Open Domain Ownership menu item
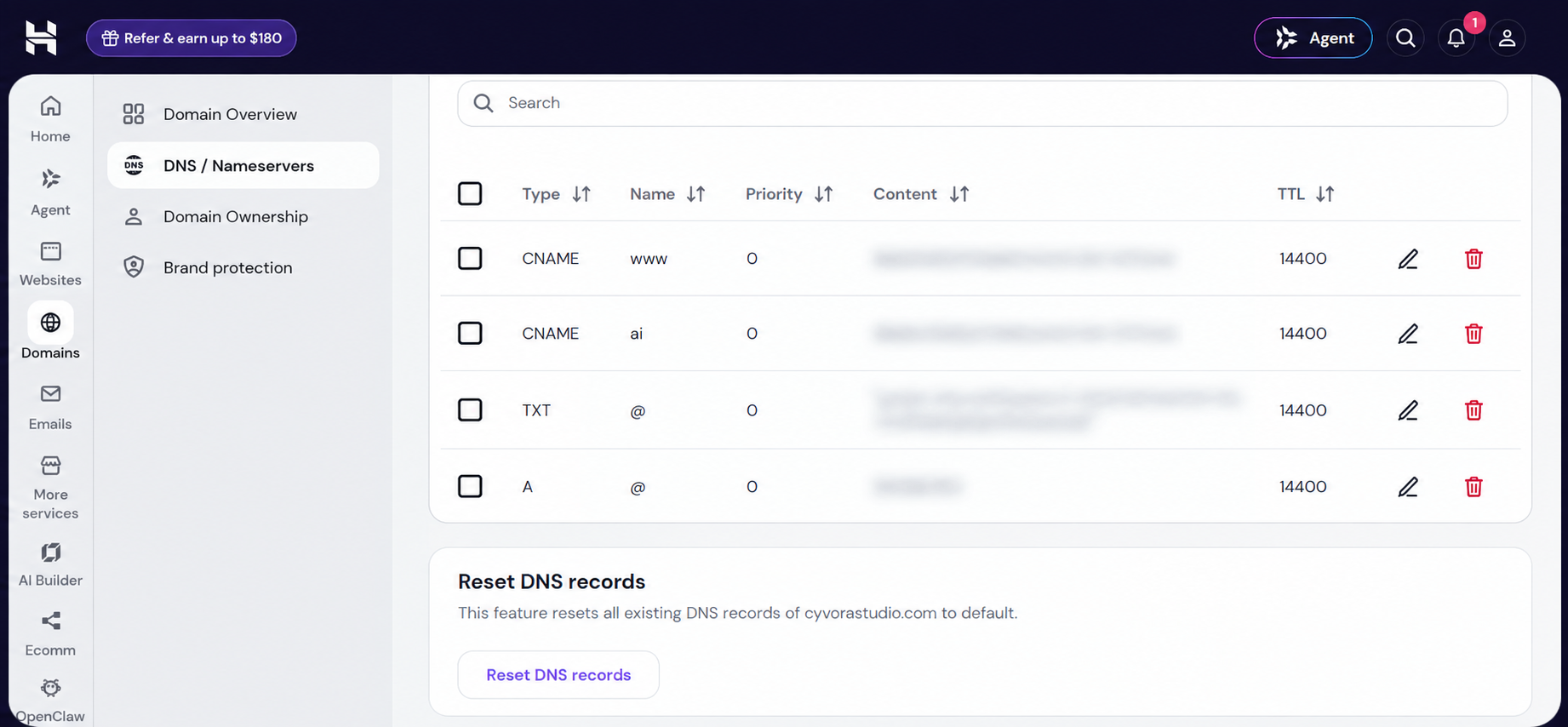Screen dimensions: 1568x727 [243, 216]
